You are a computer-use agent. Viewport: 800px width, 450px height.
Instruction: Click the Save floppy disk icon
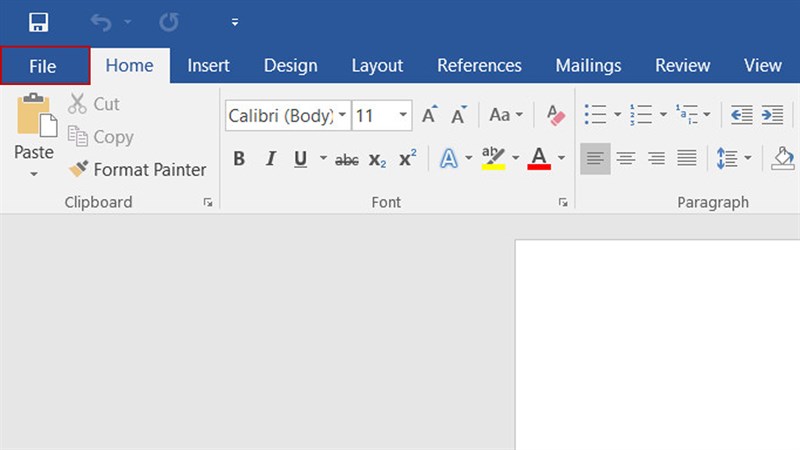point(39,22)
